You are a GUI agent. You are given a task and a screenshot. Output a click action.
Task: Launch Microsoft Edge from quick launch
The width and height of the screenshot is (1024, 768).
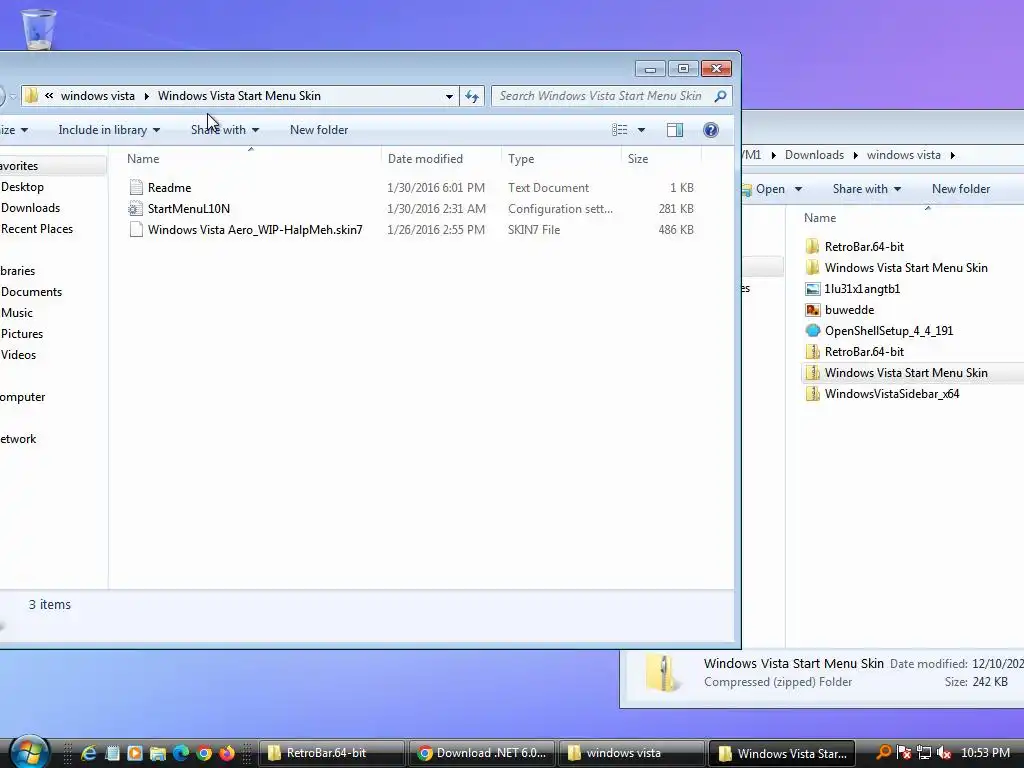(181, 754)
